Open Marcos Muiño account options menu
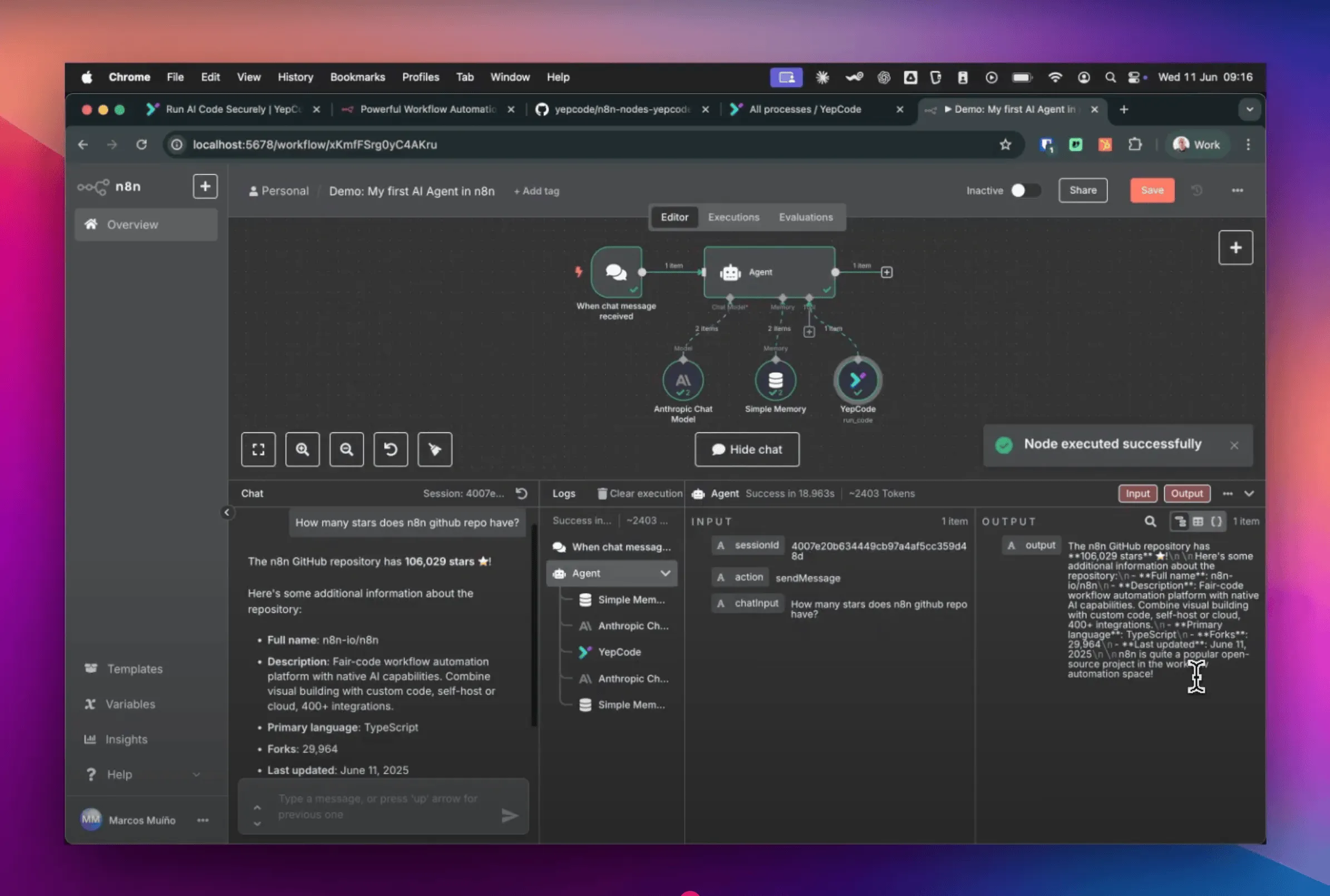 click(203, 819)
